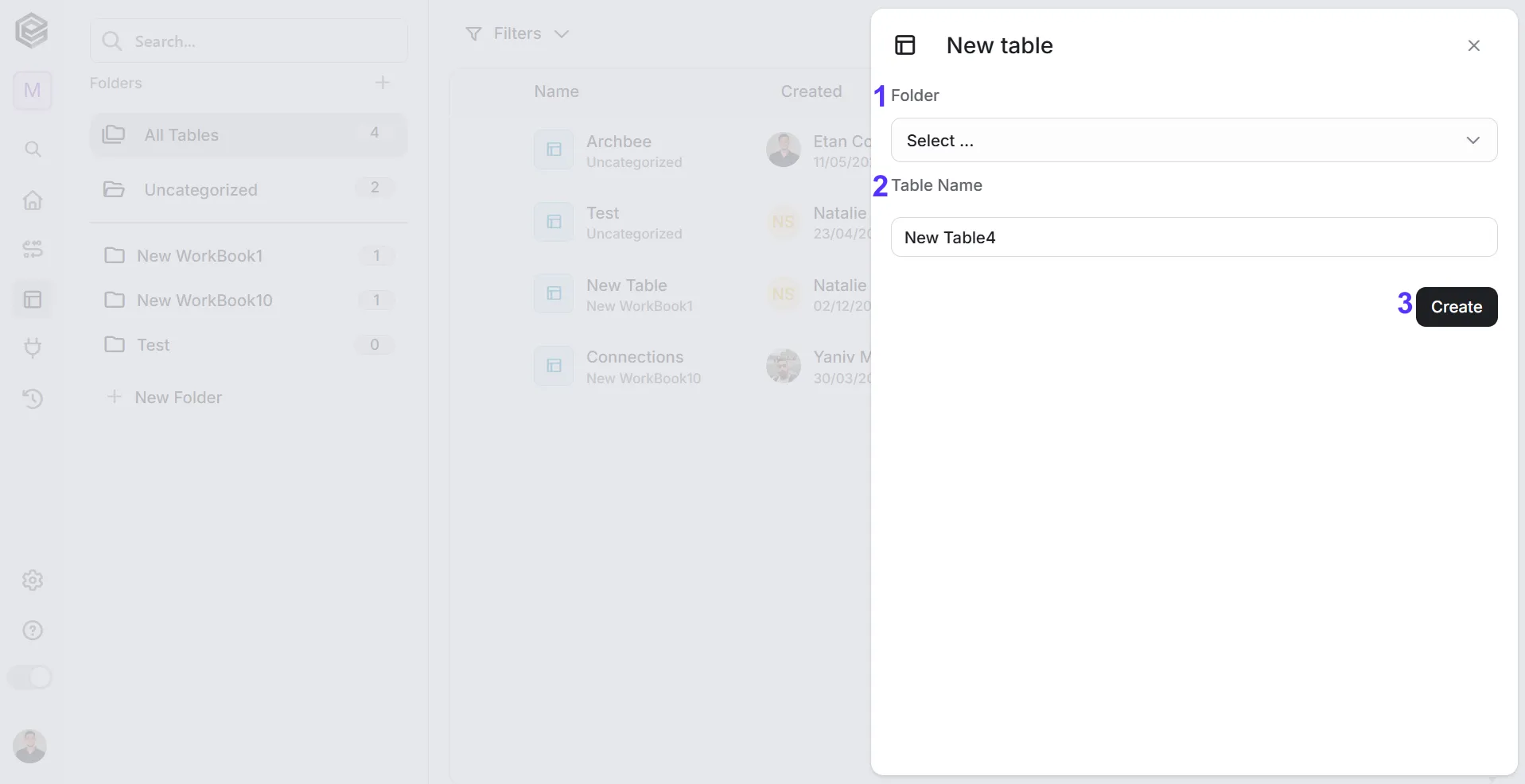Click the New Folder button
This screenshot has width=1525, height=784.
coord(165,398)
